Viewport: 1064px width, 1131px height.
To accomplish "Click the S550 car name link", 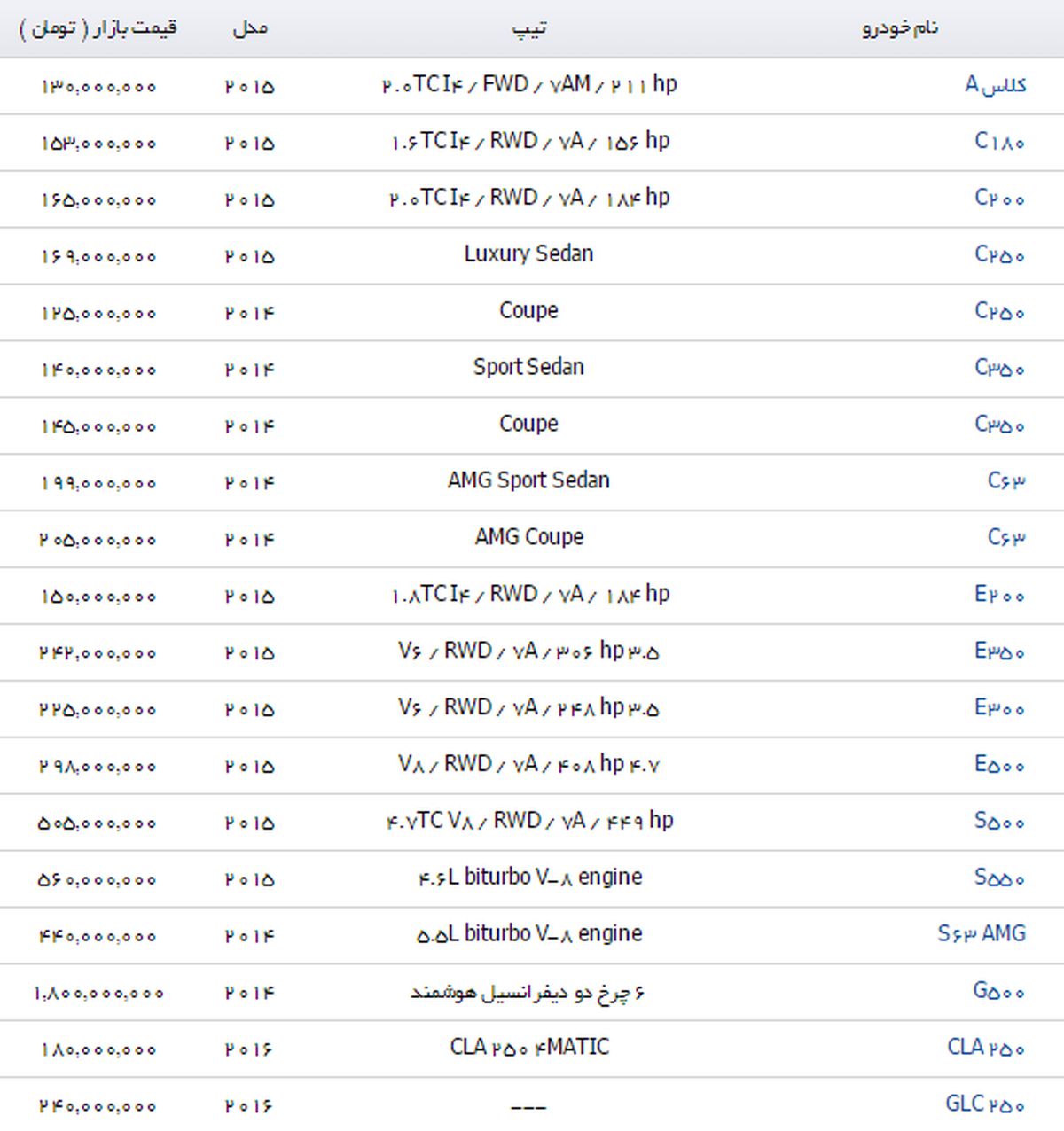I will point(999,878).
